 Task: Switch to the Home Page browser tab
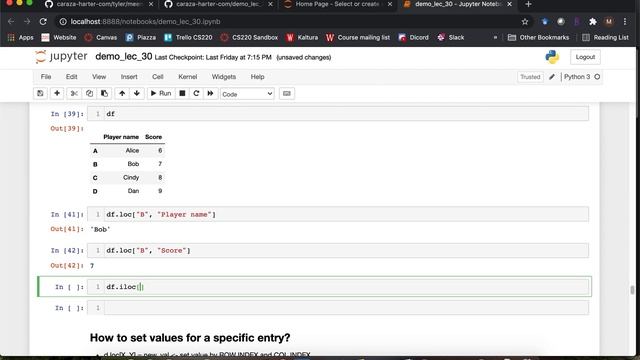338,4
